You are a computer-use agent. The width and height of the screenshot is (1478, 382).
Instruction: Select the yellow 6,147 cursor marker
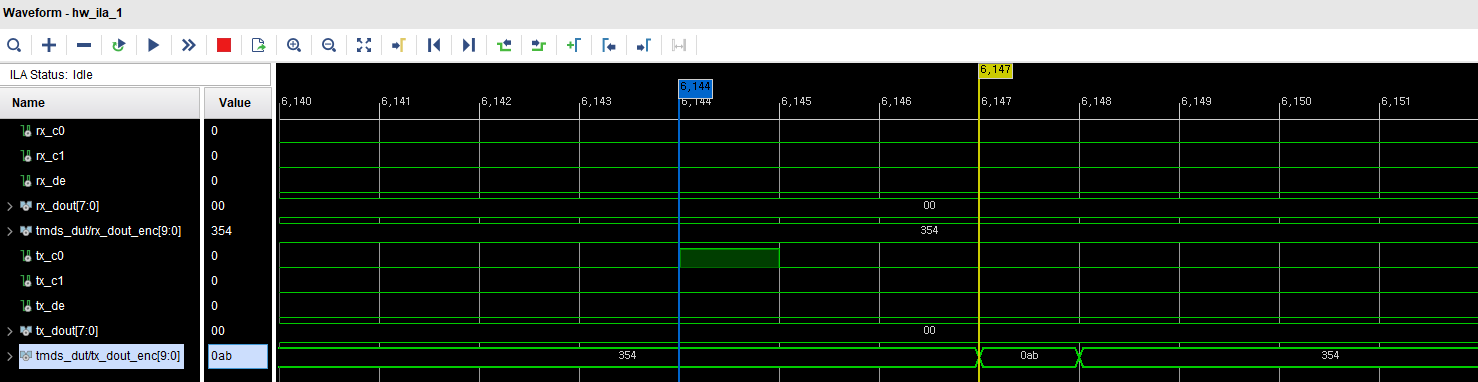(996, 70)
